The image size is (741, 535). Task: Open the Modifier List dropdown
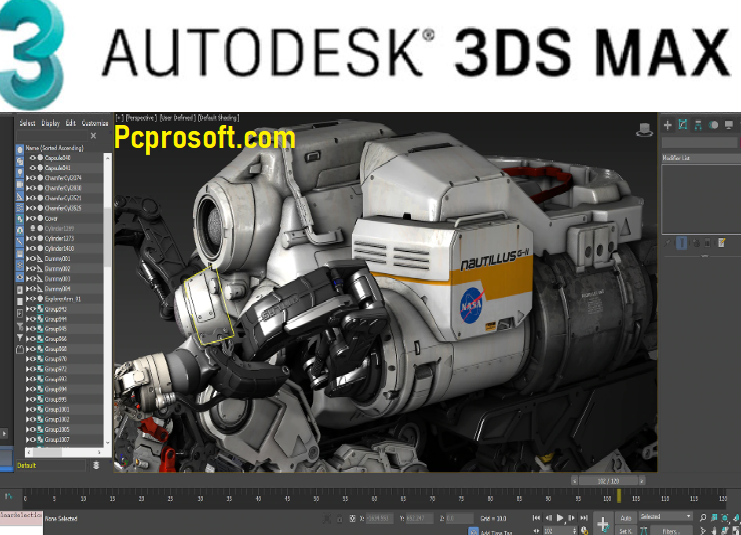click(701, 158)
